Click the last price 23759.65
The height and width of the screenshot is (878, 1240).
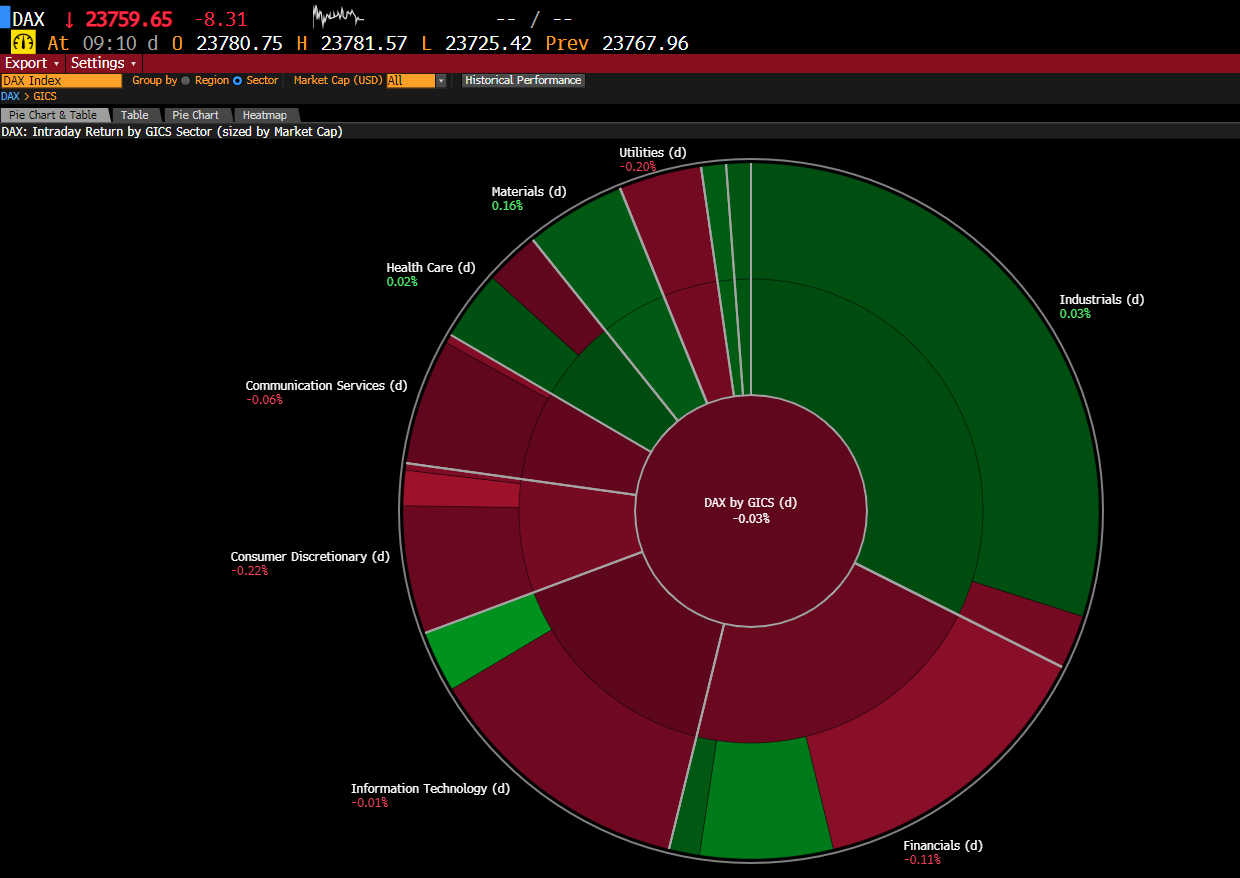(x=128, y=19)
